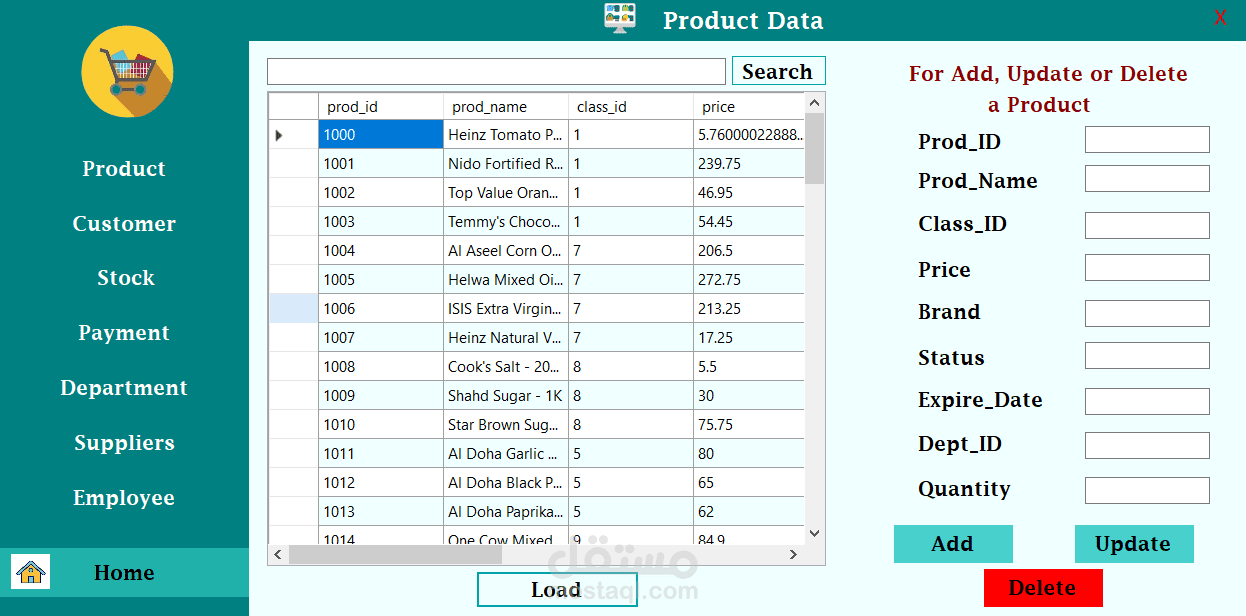Click the Home house icon
The image size is (1246, 616).
click(31, 572)
